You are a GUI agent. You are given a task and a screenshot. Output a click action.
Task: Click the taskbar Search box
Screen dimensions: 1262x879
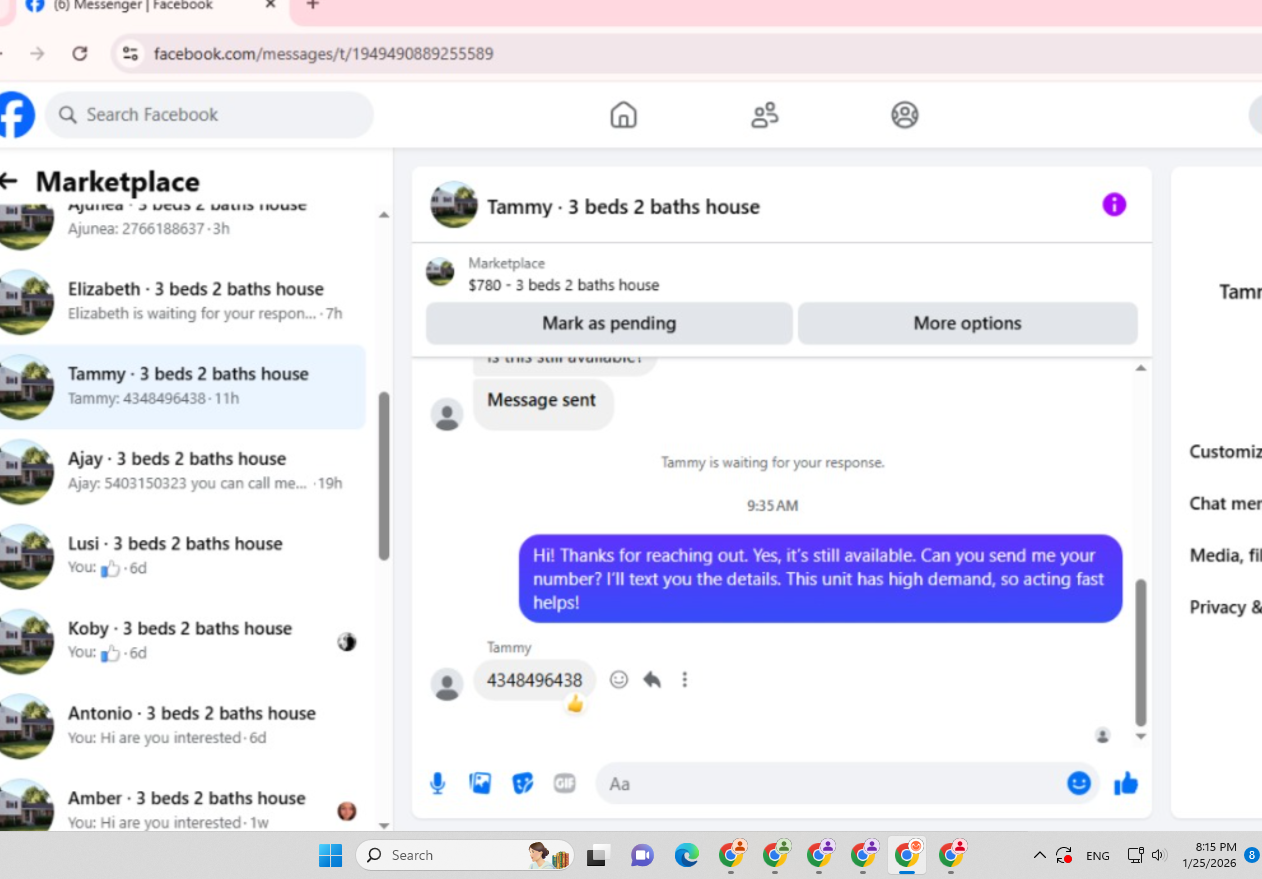(465, 855)
